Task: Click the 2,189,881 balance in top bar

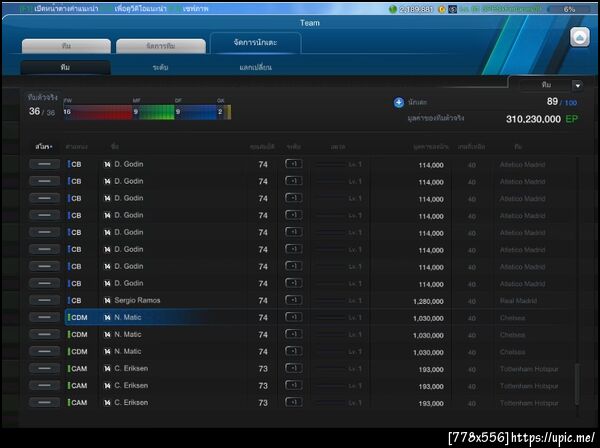Action: click(x=416, y=9)
